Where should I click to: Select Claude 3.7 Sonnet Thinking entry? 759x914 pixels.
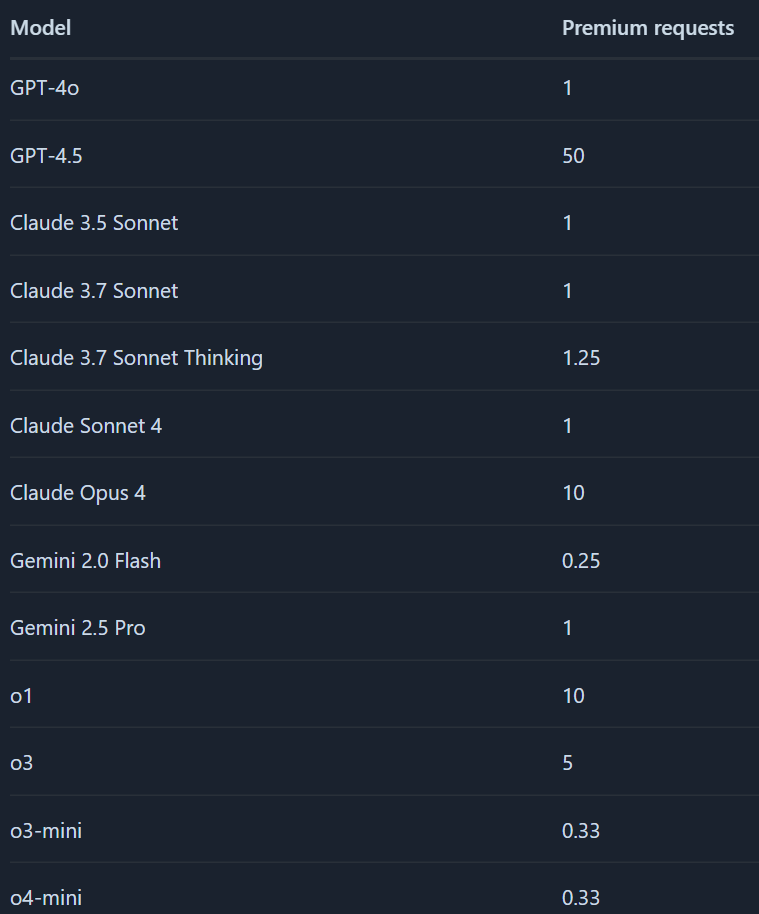point(136,358)
